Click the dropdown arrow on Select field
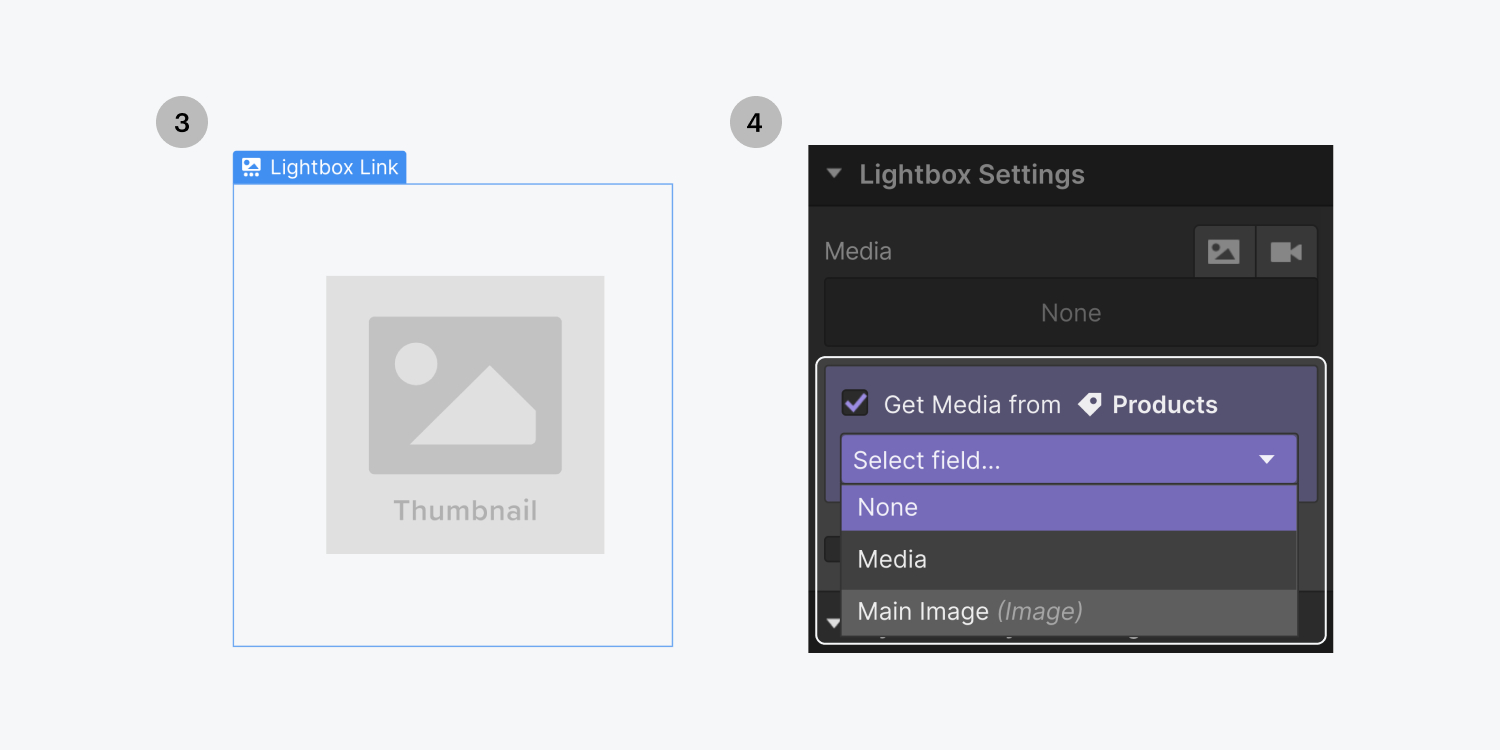The width and height of the screenshot is (1501, 751). point(1267,459)
